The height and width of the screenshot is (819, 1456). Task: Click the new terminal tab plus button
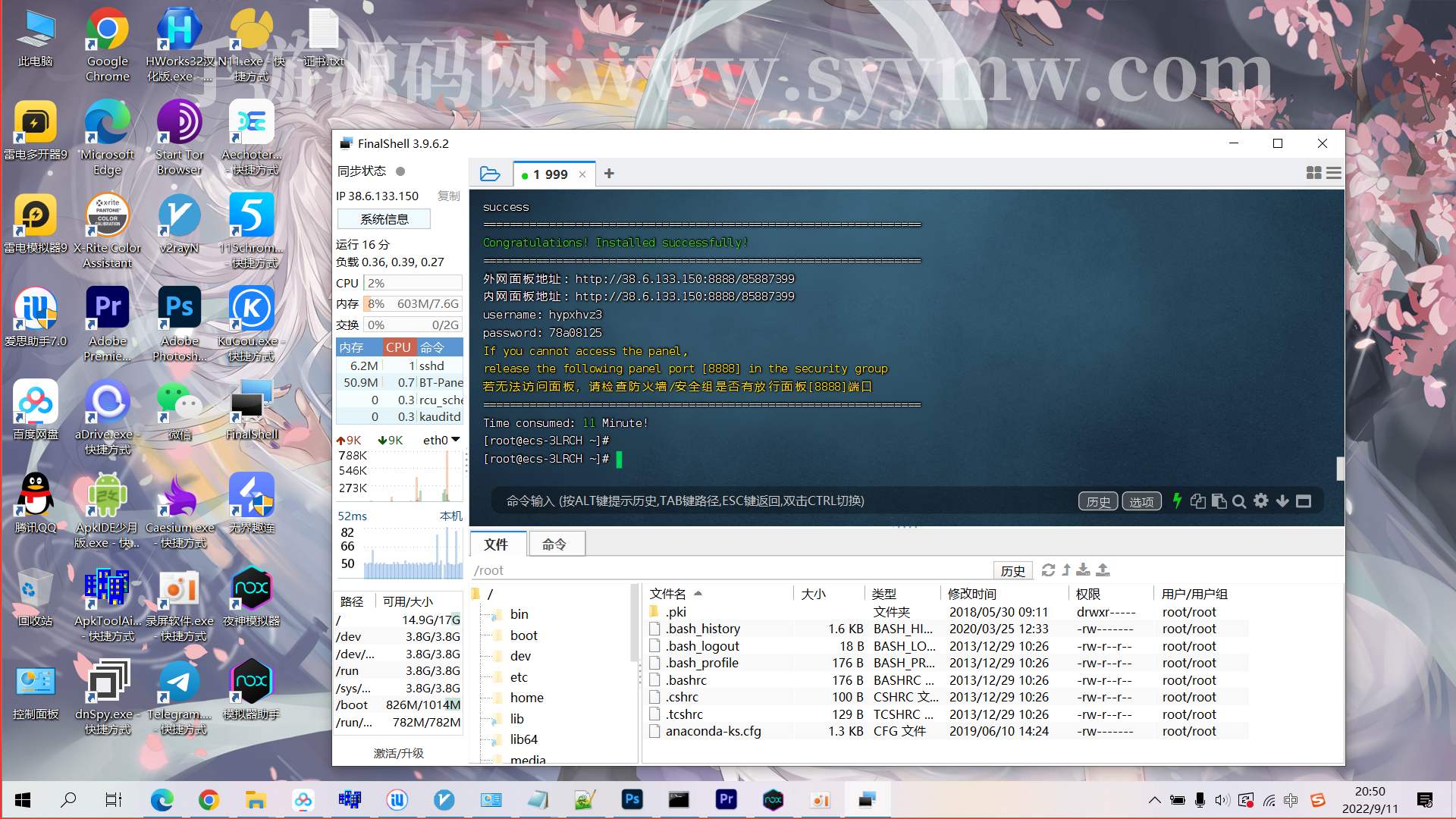pyautogui.click(x=610, y=174)
